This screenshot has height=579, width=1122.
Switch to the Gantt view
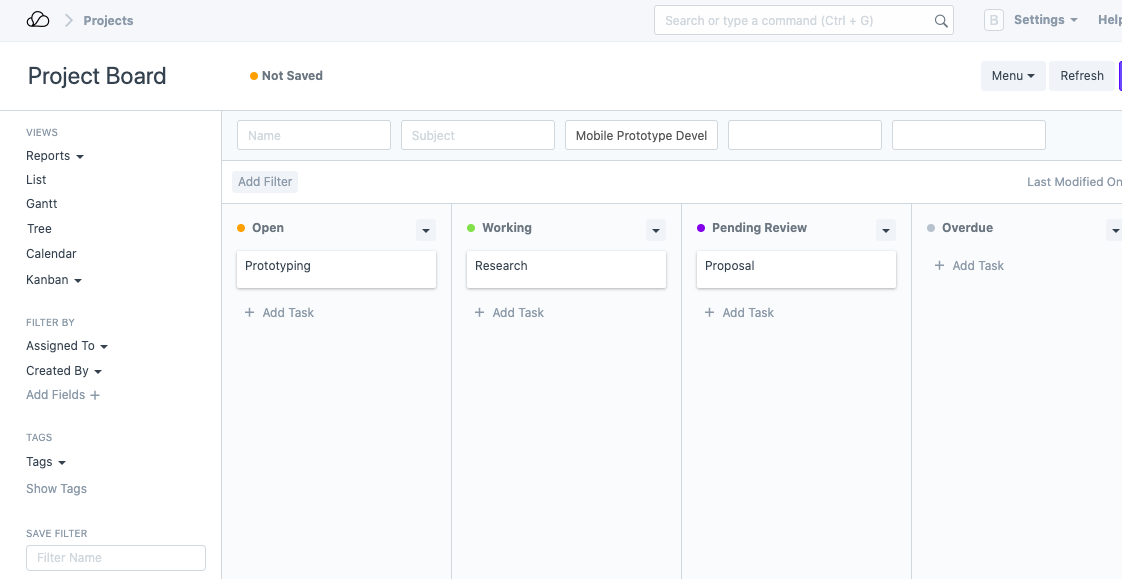42,204
